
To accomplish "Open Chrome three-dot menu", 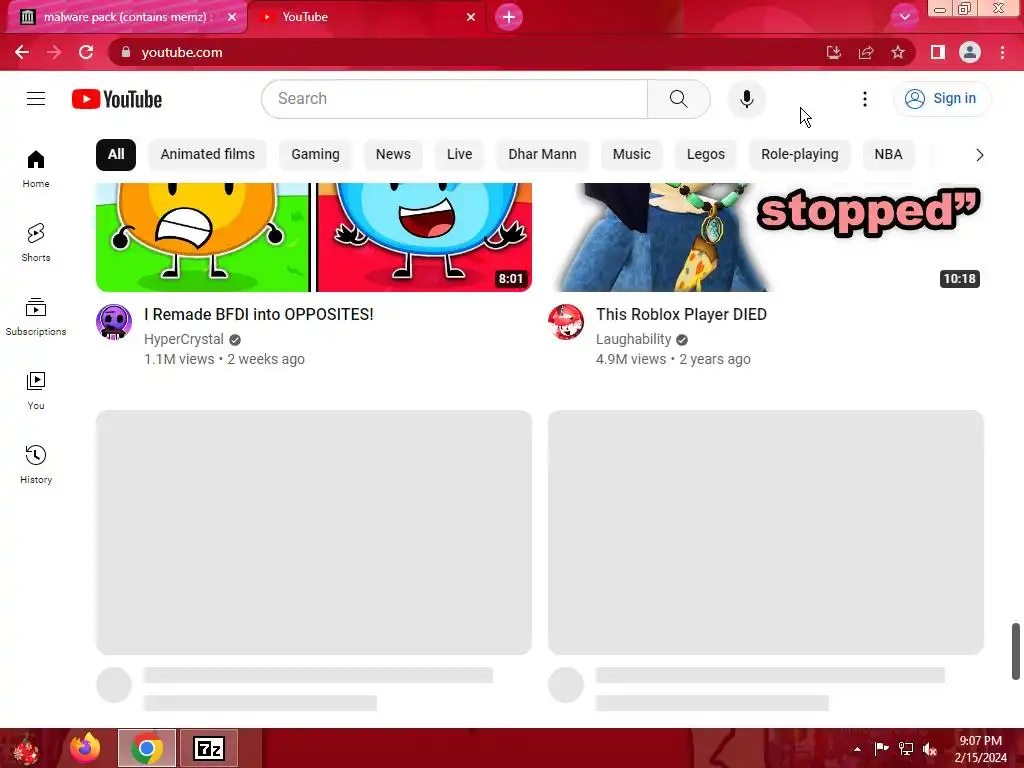I will (x=1002, y=52).
